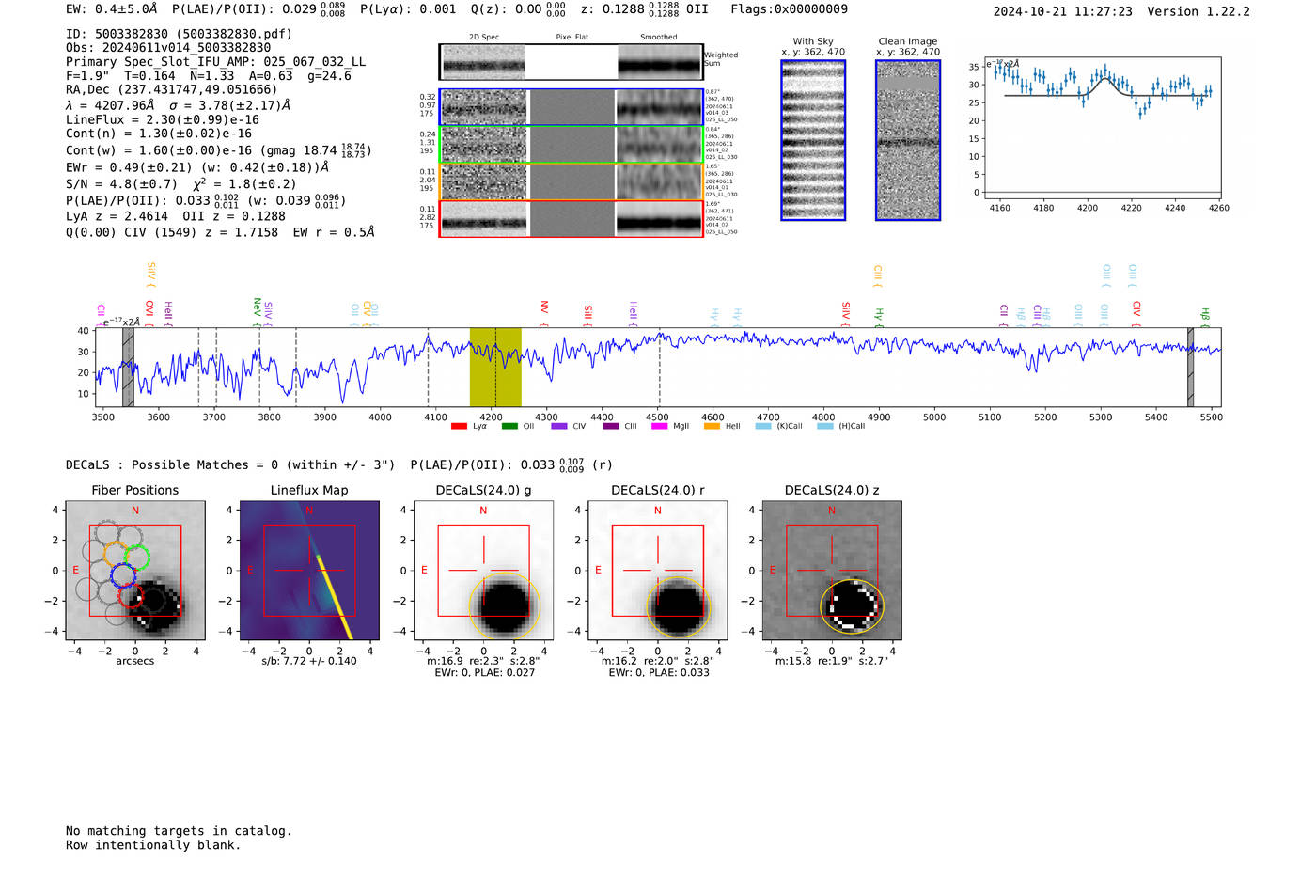
Task: Select the DECaLS g band image
Action: (x=483, y=571)
